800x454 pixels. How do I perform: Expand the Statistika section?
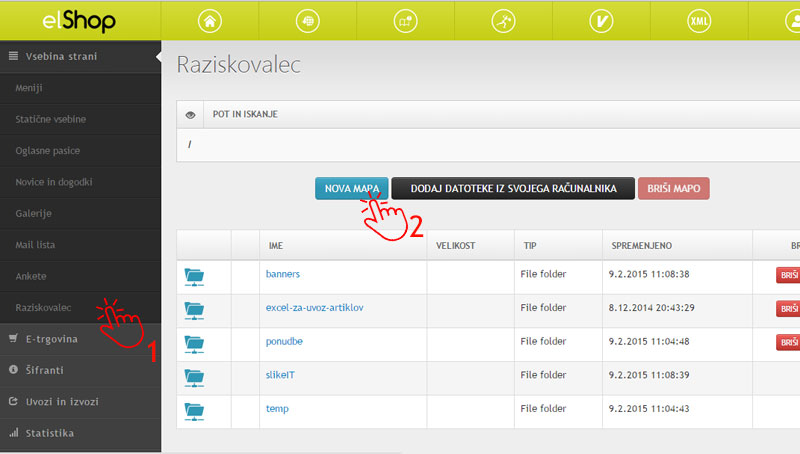[x=81, y=434]
